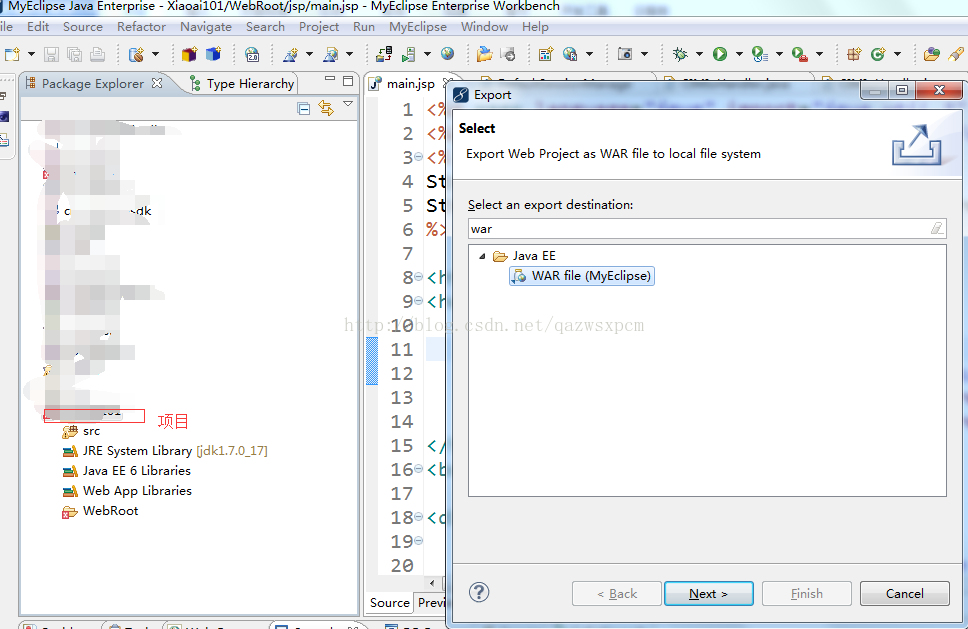This screenshot has width=968, height=629.
Task: Open the camera icon dropdown arrow
Action: (x=645, y=54)
